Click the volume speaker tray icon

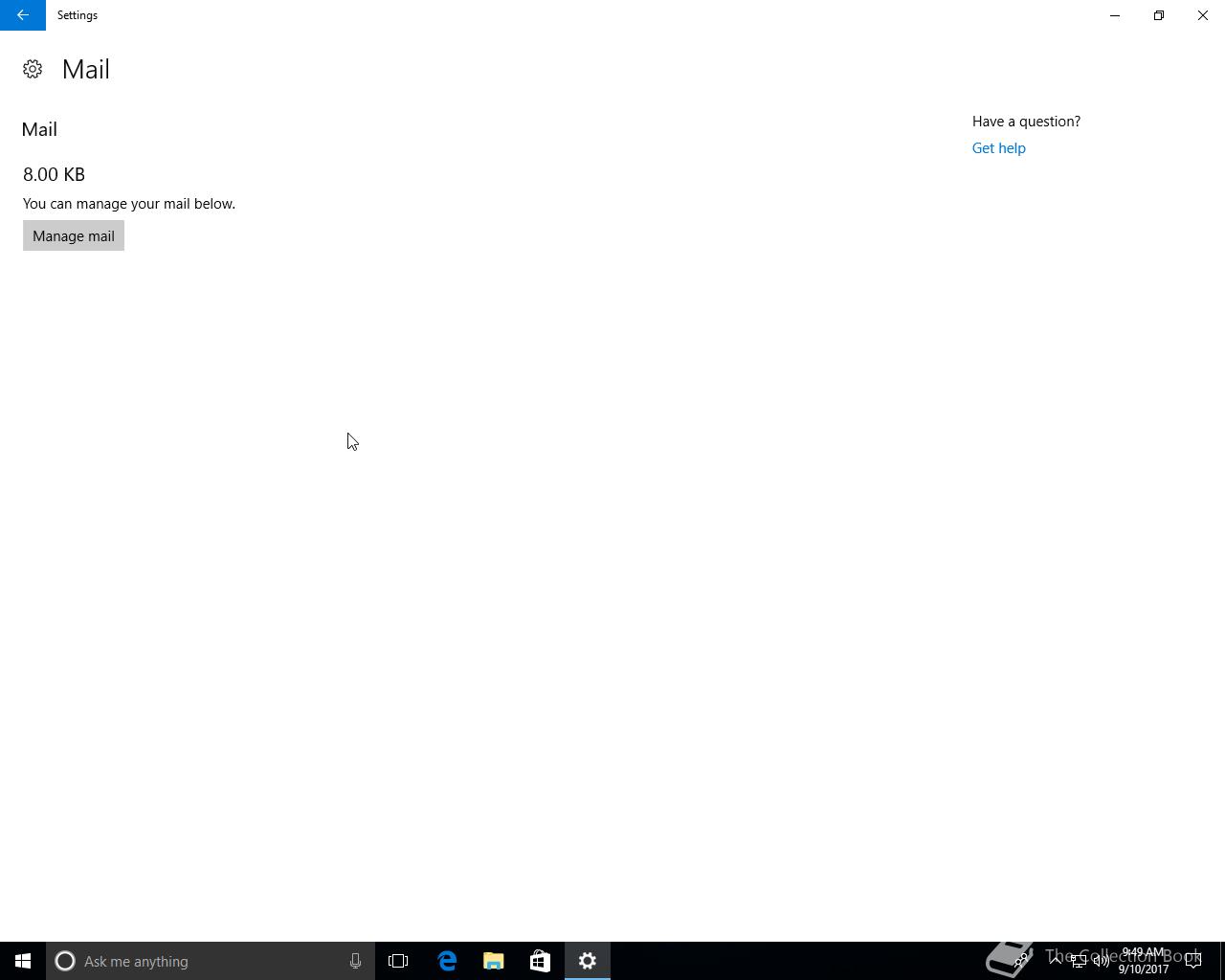click(x=1102, y=961)
